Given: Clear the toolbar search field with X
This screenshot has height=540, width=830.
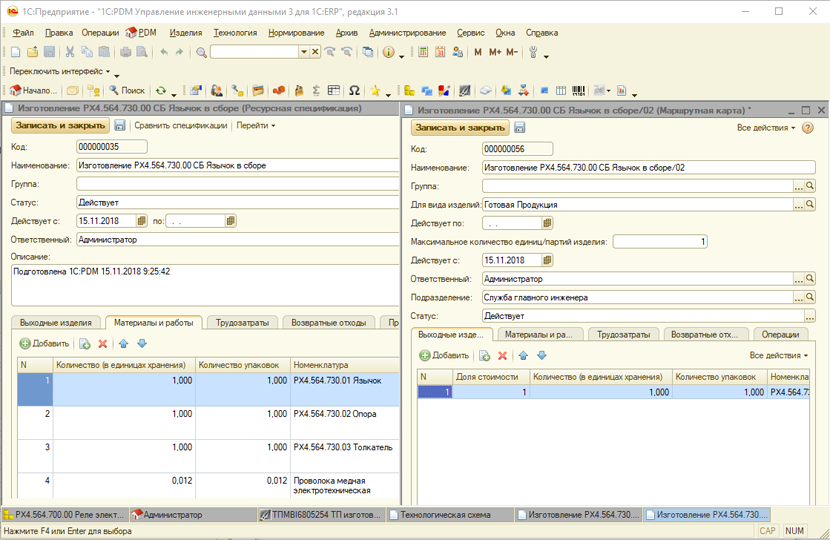Looking at the screenshot, I should click(315, 51).
